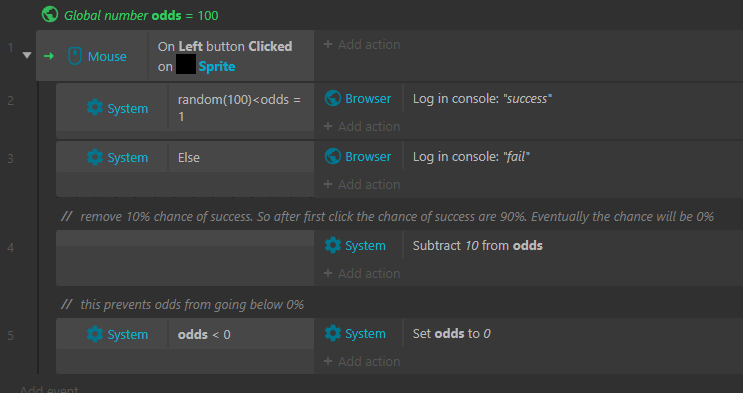Click the black Sprite thumbnail in condition

coord(186,64)
